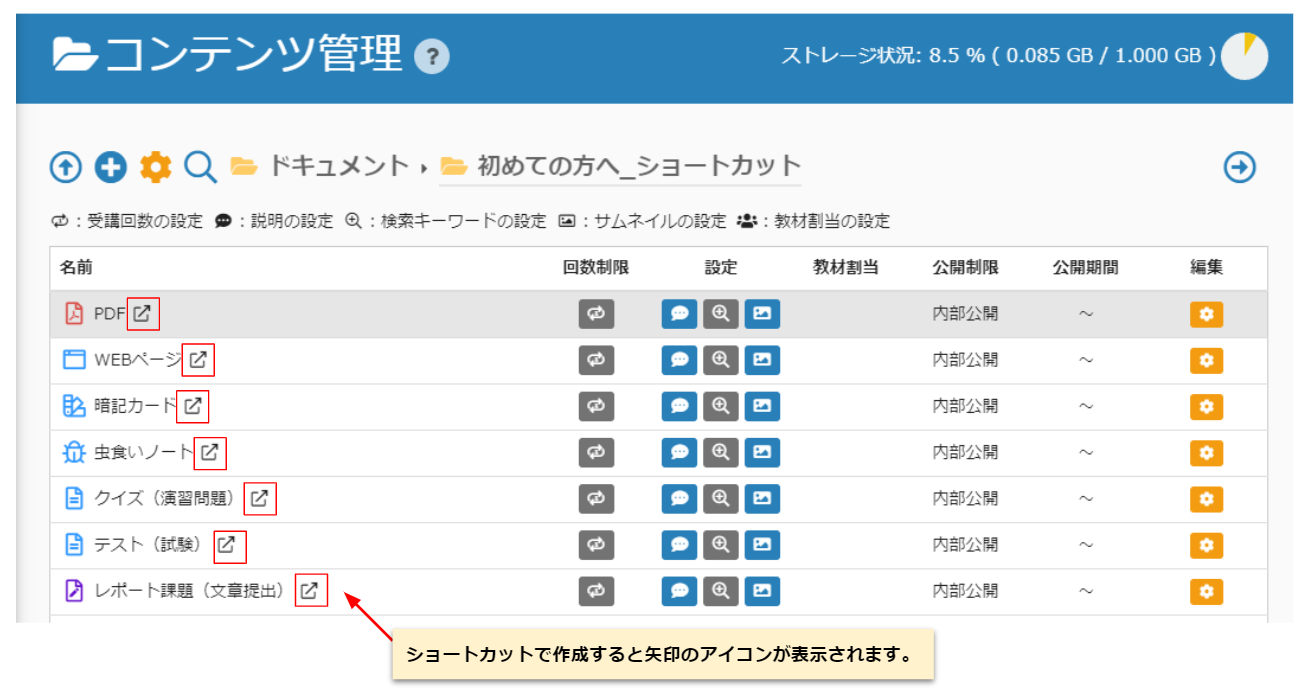The height and width of the screenshot is (691, 1308).
Task: Click the magnifier search icon
Action: [x=200, y=167]
